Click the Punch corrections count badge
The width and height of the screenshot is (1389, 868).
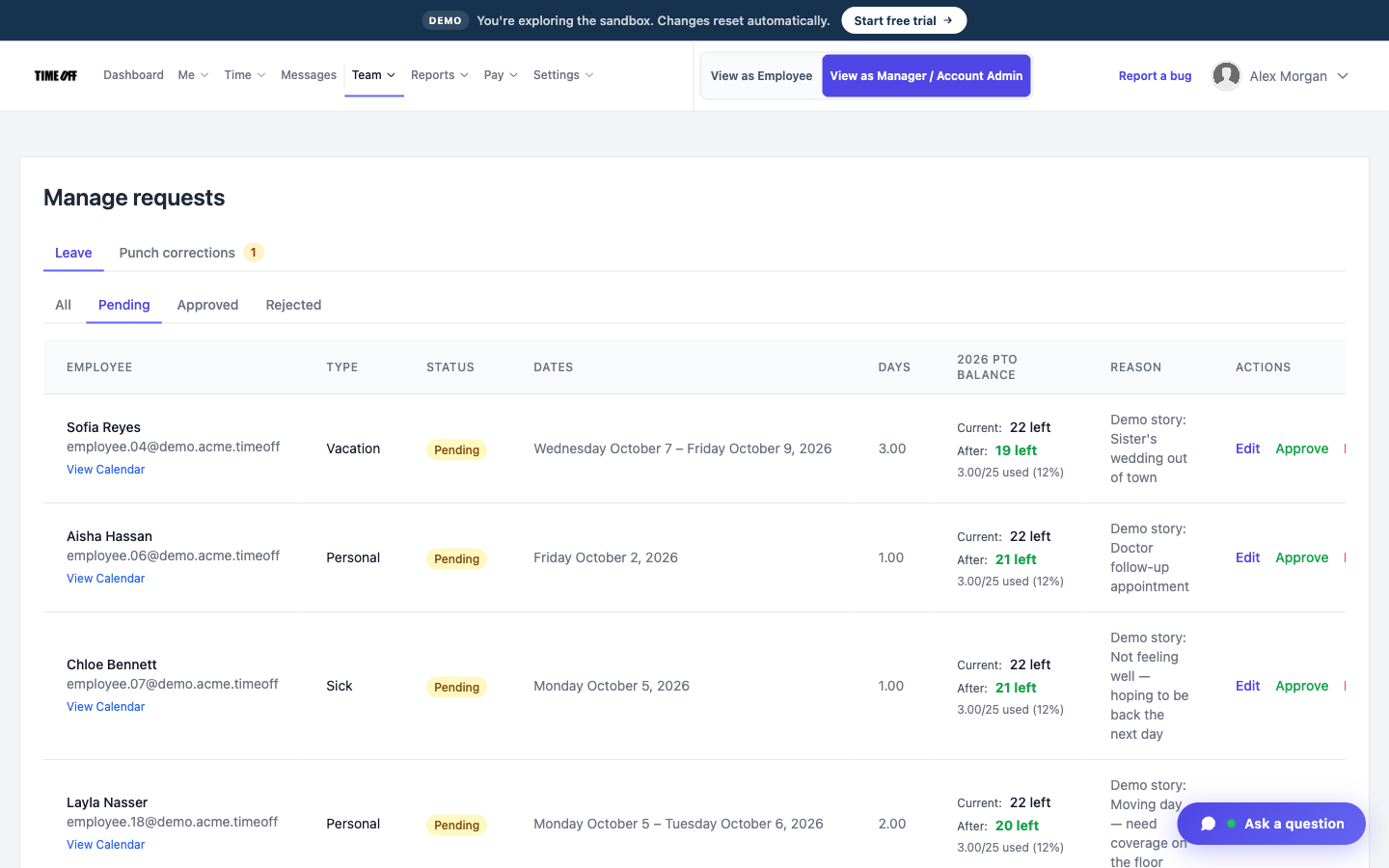(x=254, y=253)
